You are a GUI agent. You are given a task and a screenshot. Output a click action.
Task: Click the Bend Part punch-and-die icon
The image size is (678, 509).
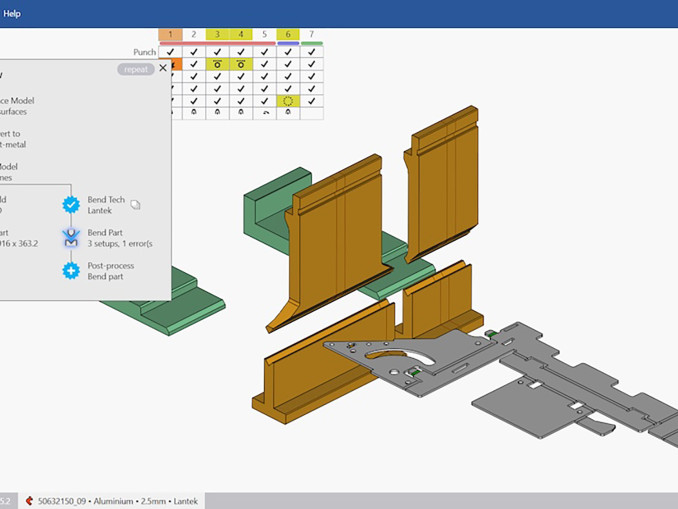pos(71,237)
